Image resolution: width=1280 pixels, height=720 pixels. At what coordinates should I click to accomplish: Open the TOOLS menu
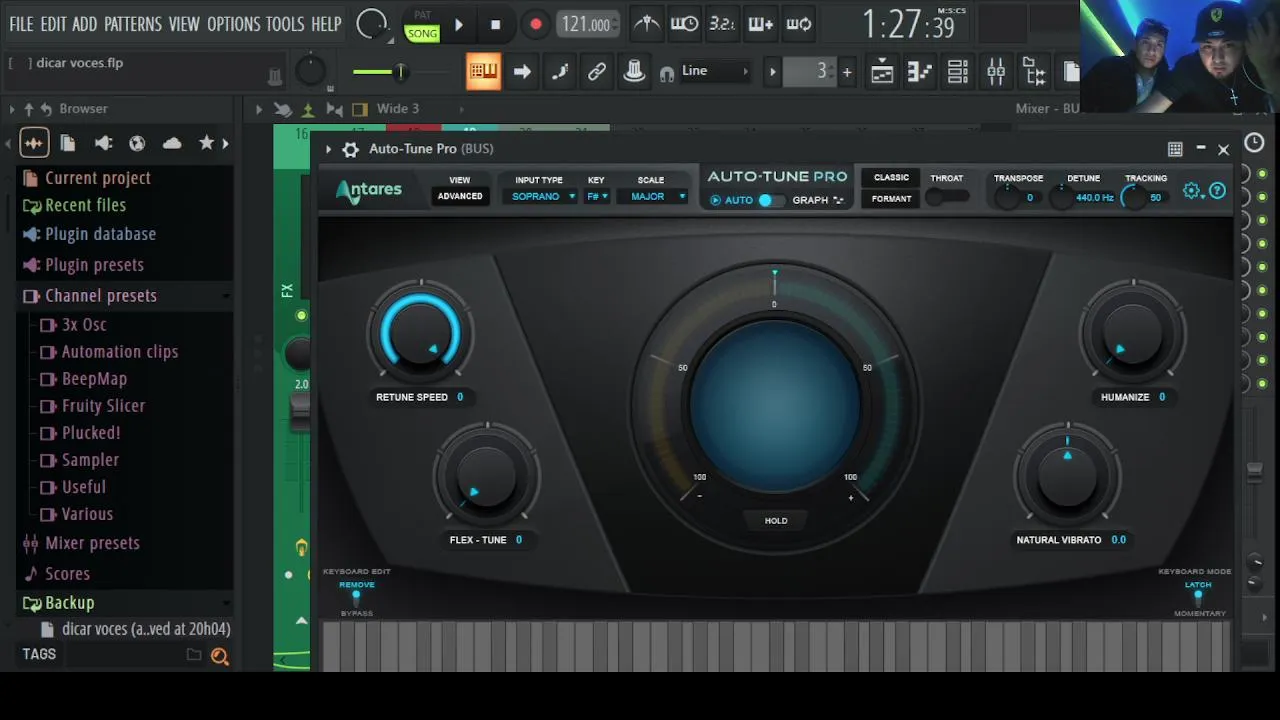(x=285, y=24)
